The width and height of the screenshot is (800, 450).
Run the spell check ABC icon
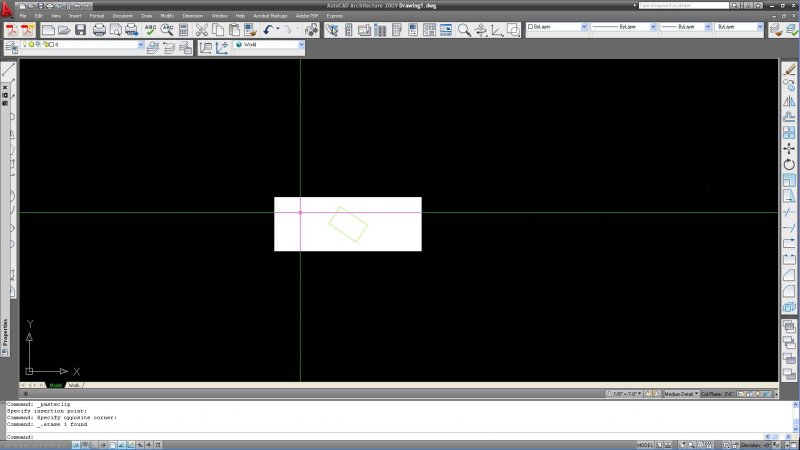151,30
